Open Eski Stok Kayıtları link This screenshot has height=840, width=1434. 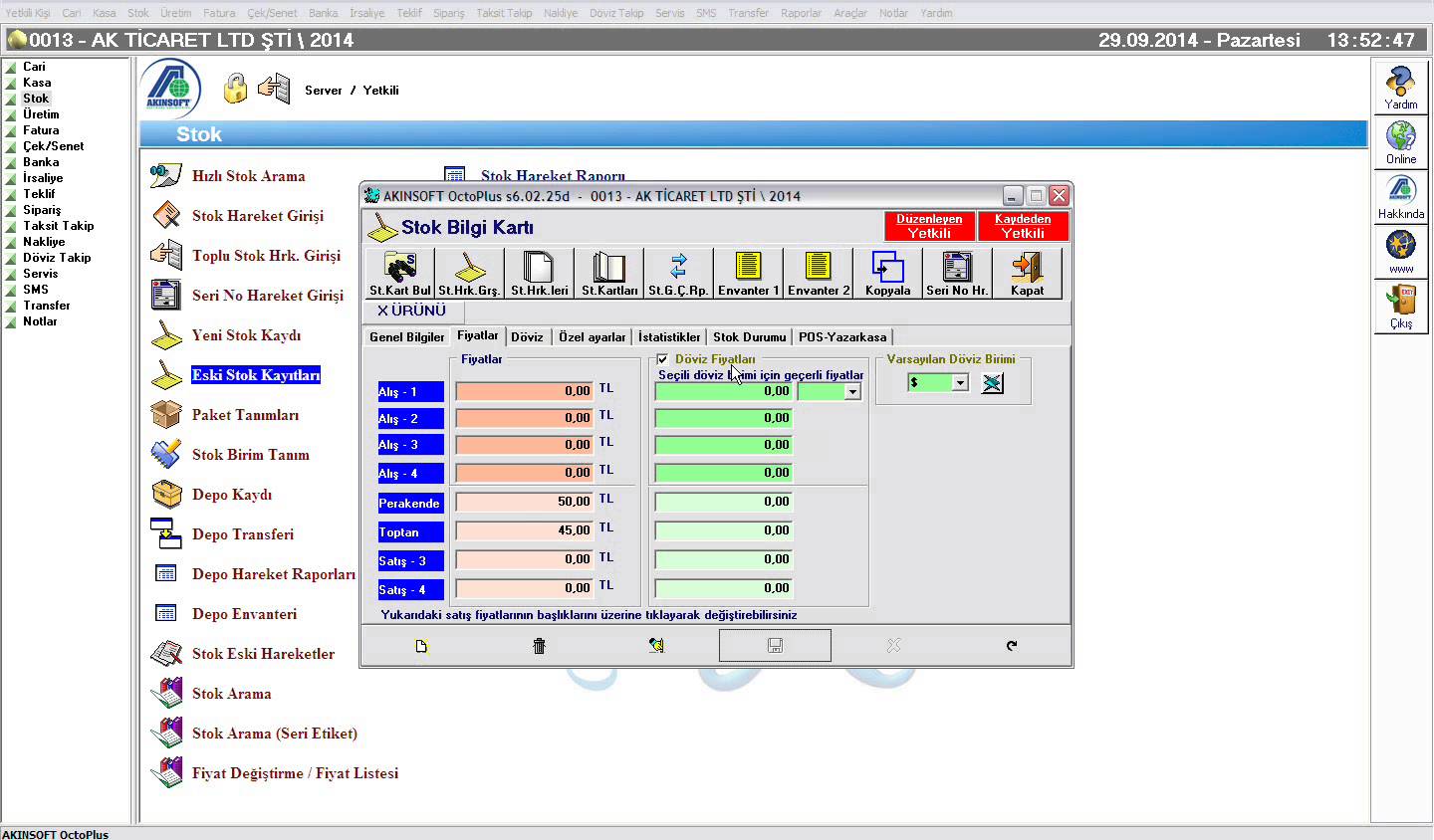click(256, 375)
